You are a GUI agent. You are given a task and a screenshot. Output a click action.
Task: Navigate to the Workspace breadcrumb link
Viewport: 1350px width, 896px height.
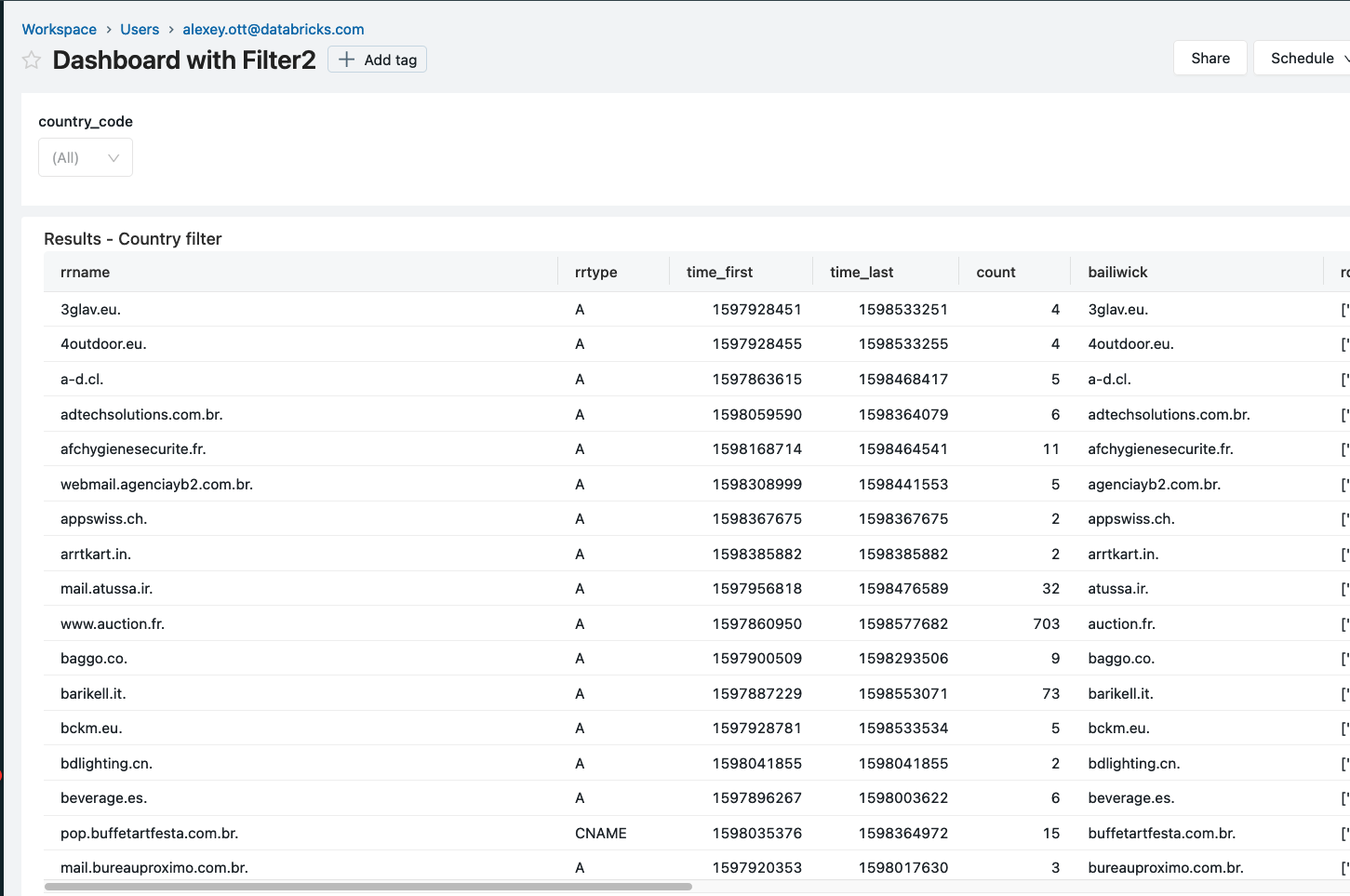[59, 29]
